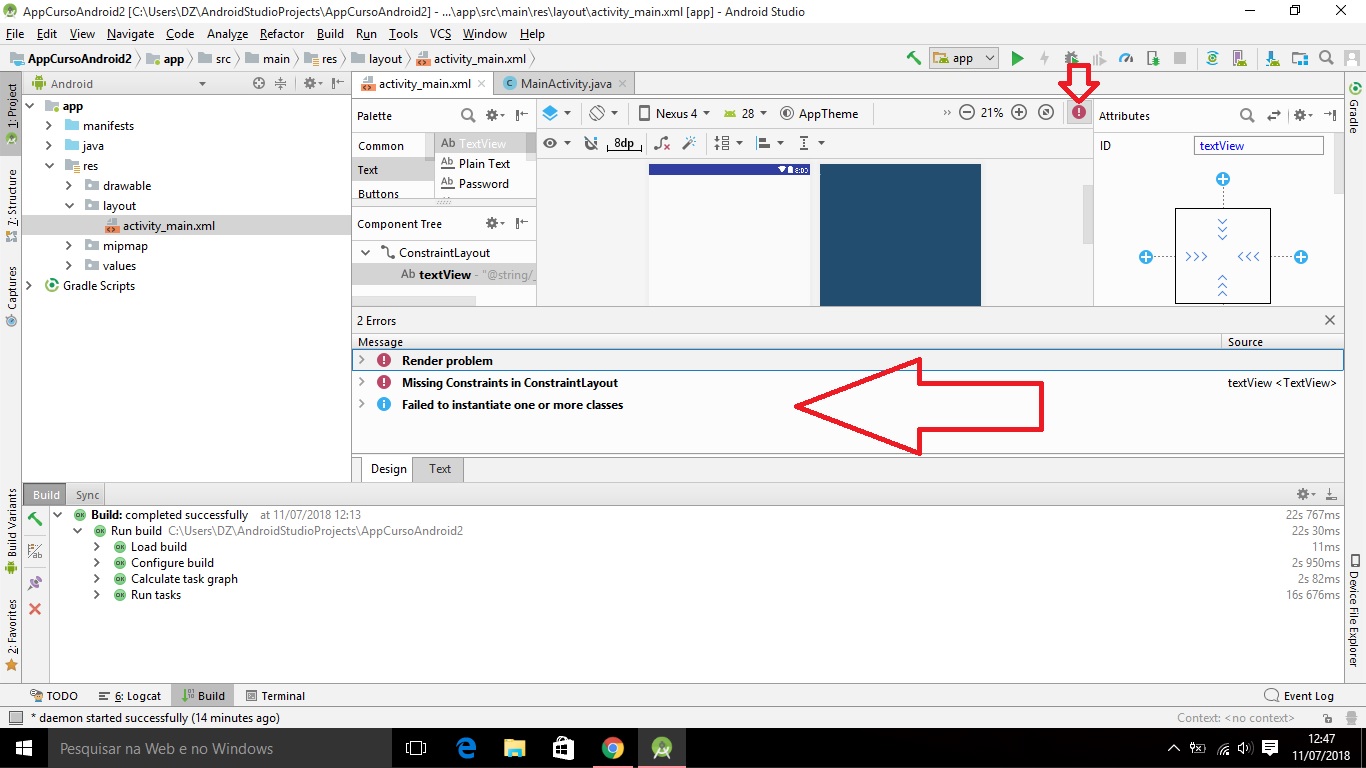Image resolution: width=1366 pixels, height=768 pixels.
Task: Zoom in the layout preview
Action: (1019, 113)
